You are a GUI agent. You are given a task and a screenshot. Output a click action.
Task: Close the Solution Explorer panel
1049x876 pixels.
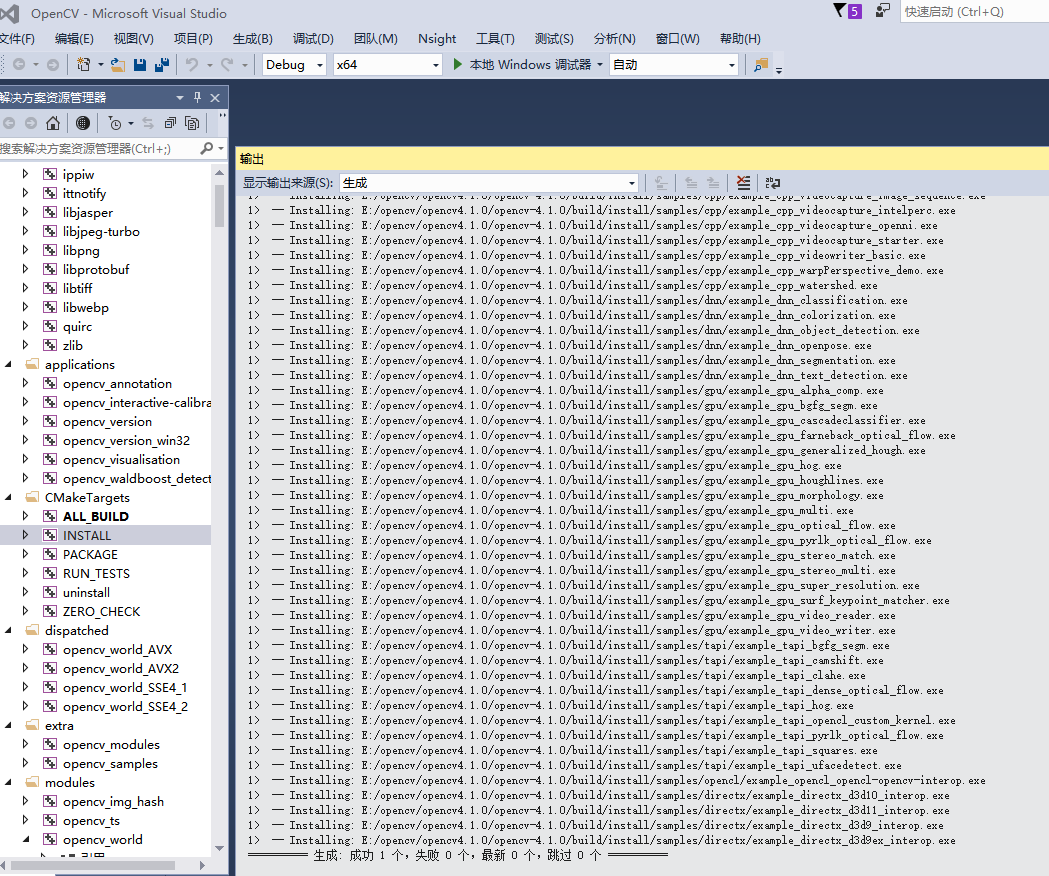coord(215,98)
